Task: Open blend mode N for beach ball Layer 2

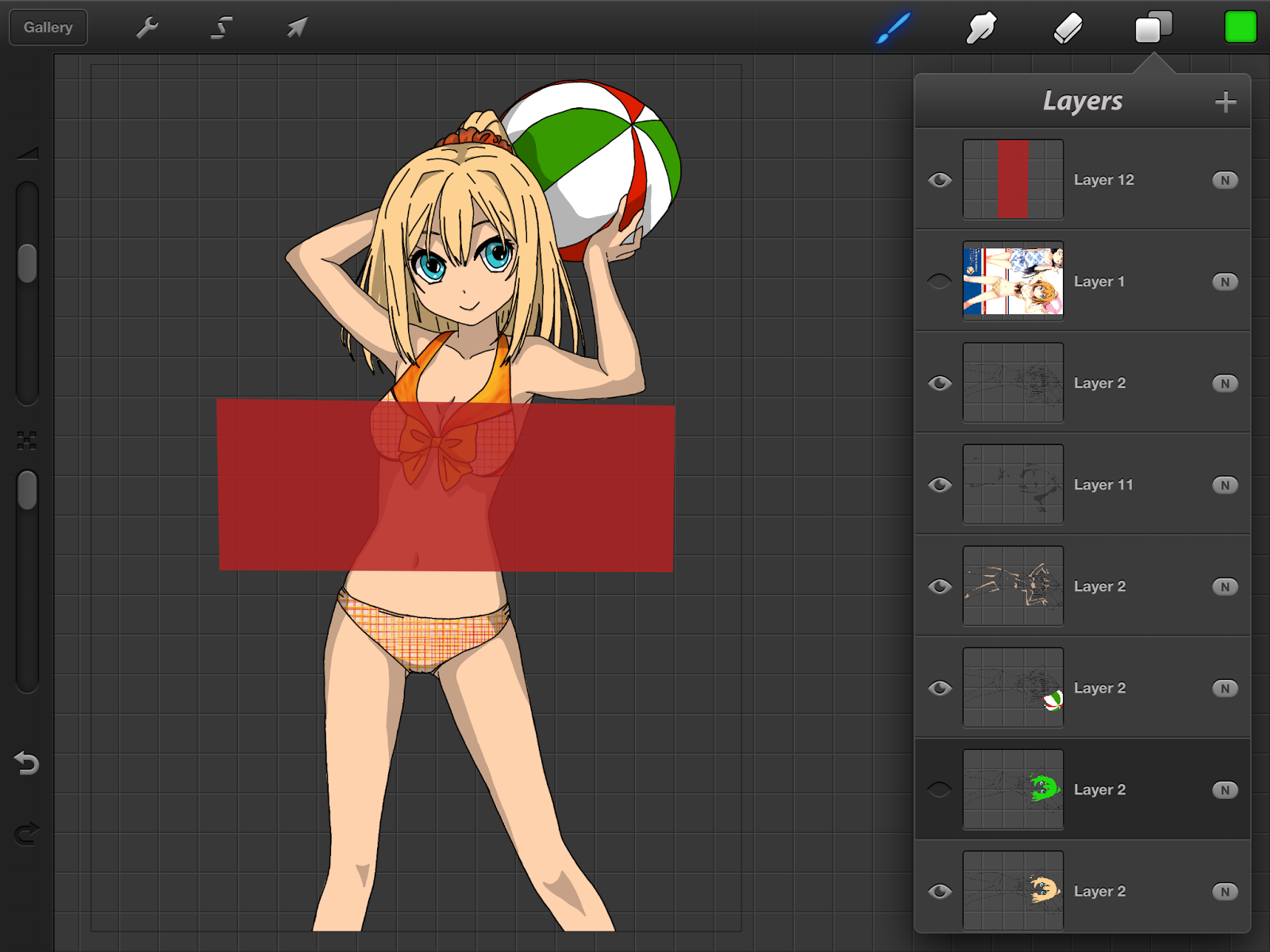Action: tap(1225, 688)
